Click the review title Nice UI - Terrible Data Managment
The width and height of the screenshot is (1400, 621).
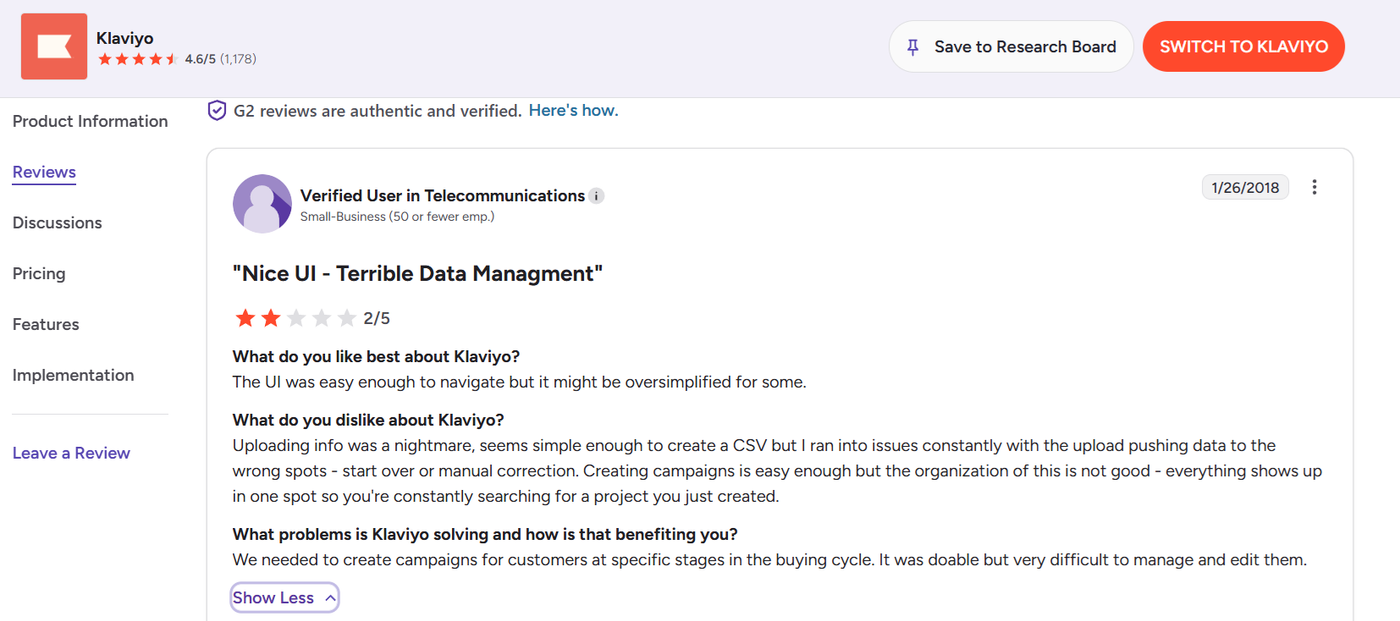pyautogui.click(x=418, y=273)
